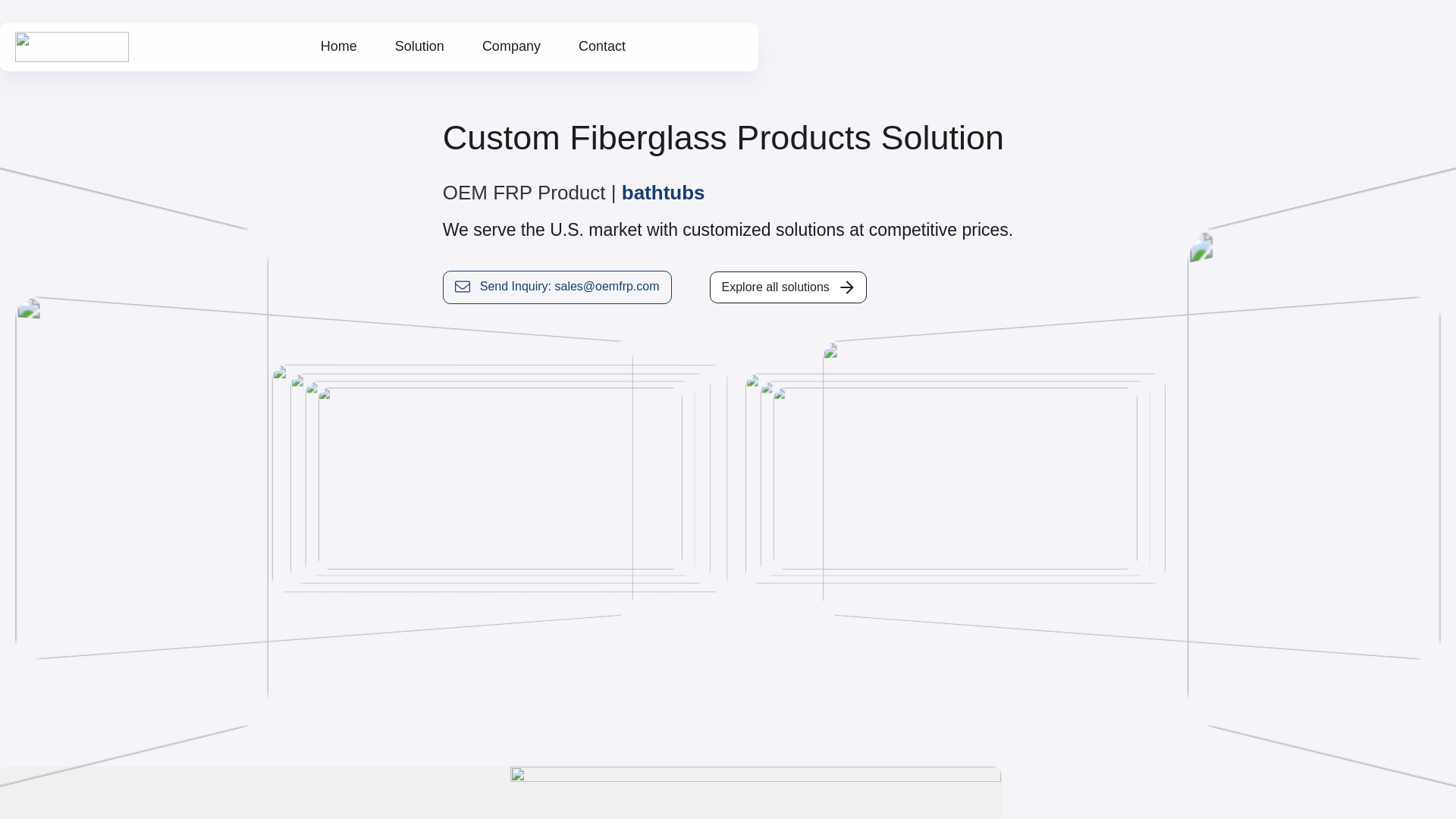Click Send Inquiry sales@oemfrp.com link
This screenshot has width=1456, height=819.
[557, 287]
